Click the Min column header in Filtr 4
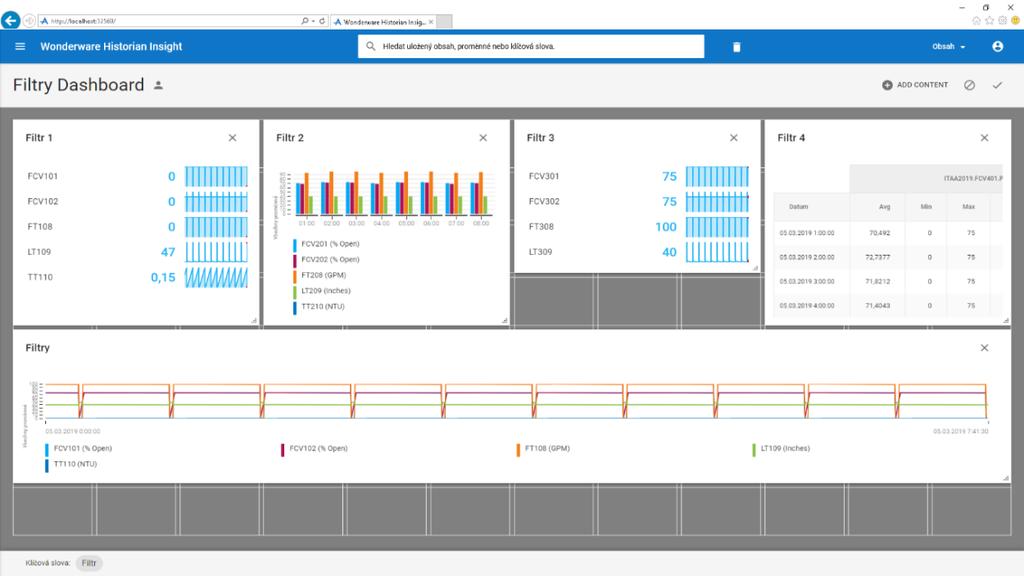Image resolution: width=1024 pixels, height=576 pixels. (926, 206)
